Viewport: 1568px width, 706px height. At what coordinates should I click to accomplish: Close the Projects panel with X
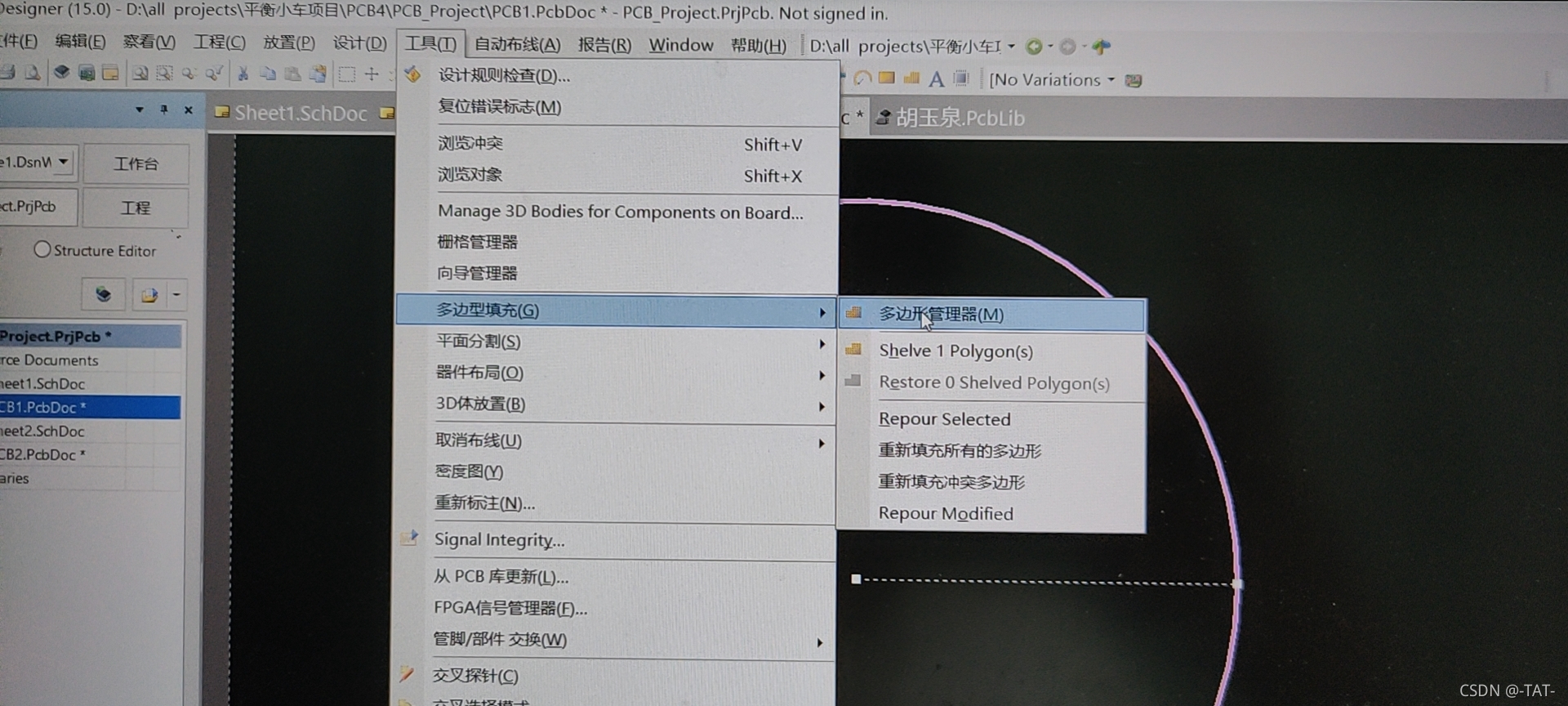coord(189,109)
